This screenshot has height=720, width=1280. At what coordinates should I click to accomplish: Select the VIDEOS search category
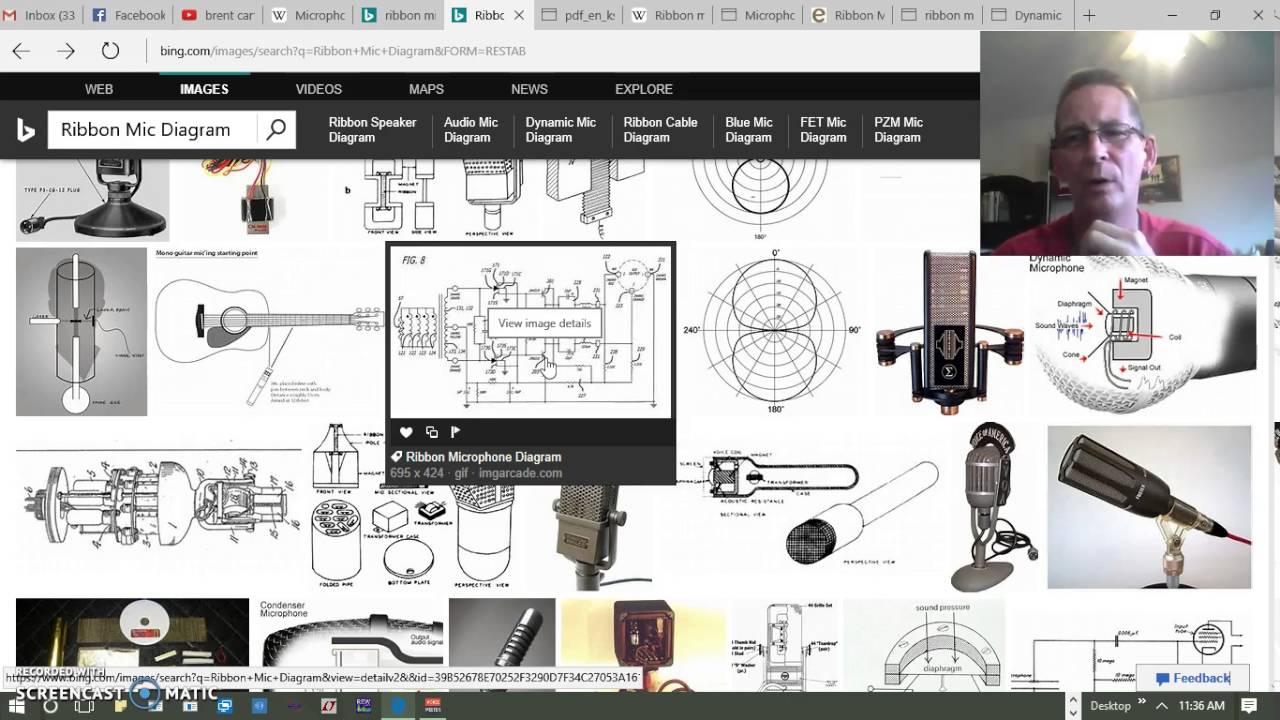tap(319, 89)
